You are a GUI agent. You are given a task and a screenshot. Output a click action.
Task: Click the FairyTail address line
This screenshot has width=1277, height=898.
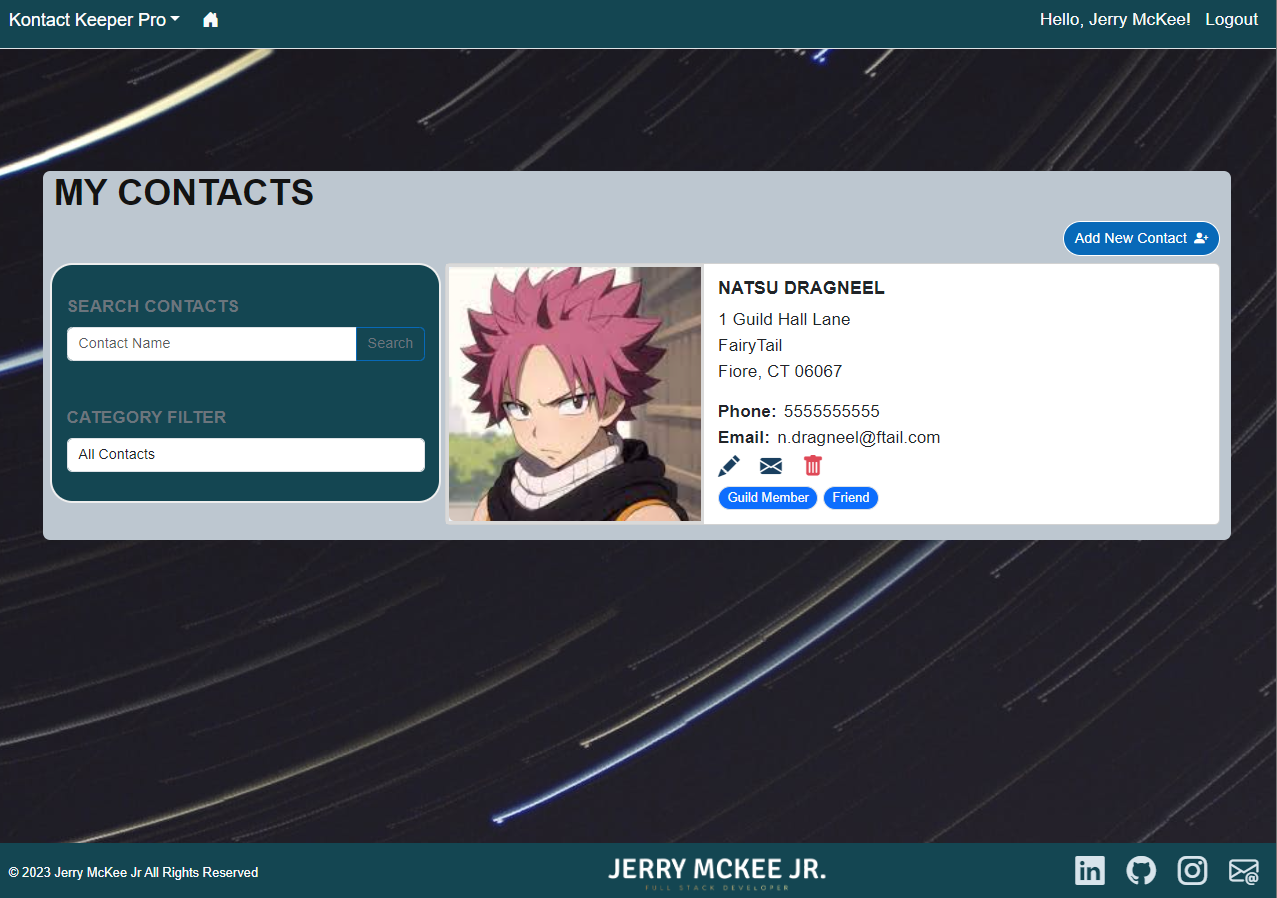(x=750, y=346)
